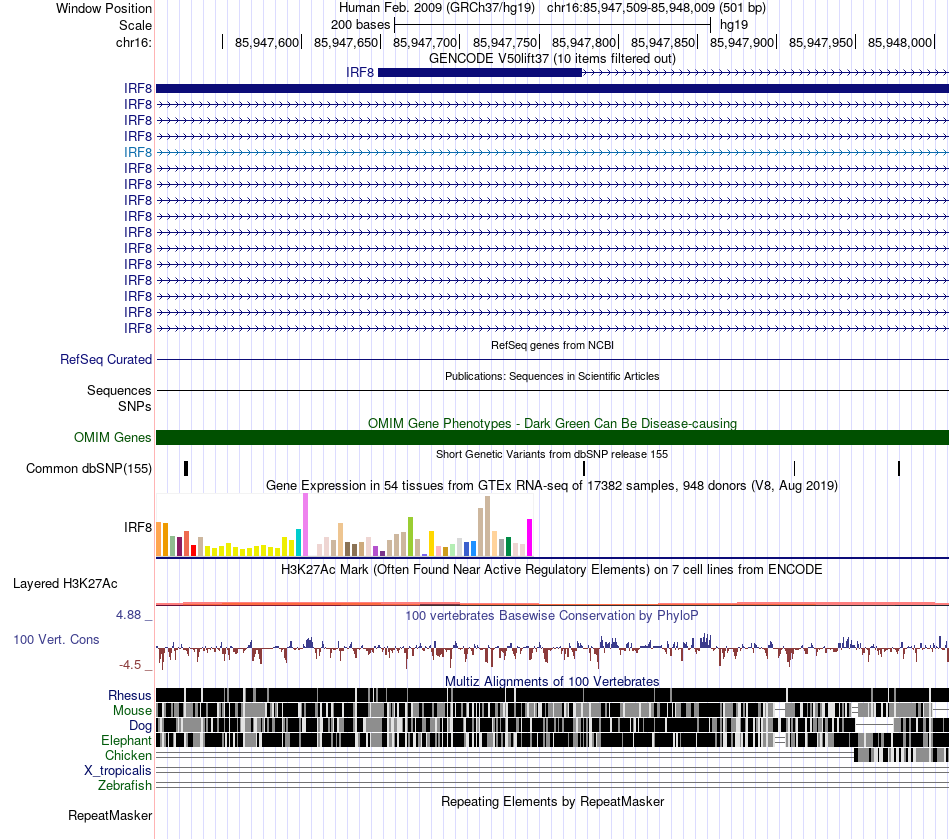The height and width of the screenshot is (839, 950).
Task: Click the Chicken alignment block near the track end
Action: pos(900,755)
